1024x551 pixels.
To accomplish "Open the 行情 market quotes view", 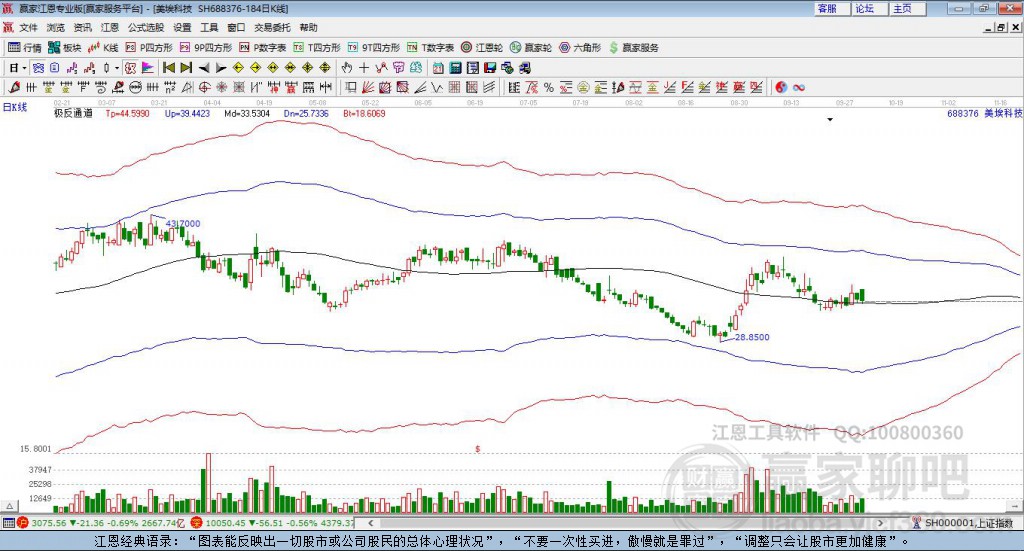I will pos(25,48).
